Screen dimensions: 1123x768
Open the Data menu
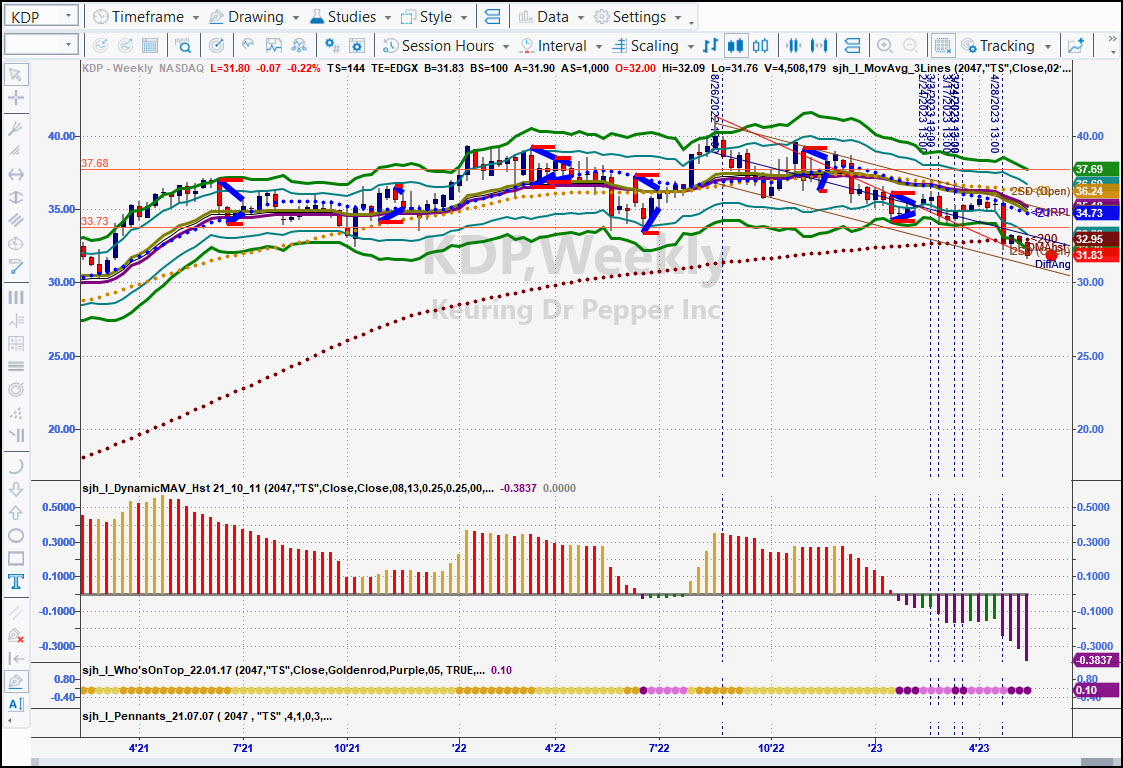(x=551, y=16)
